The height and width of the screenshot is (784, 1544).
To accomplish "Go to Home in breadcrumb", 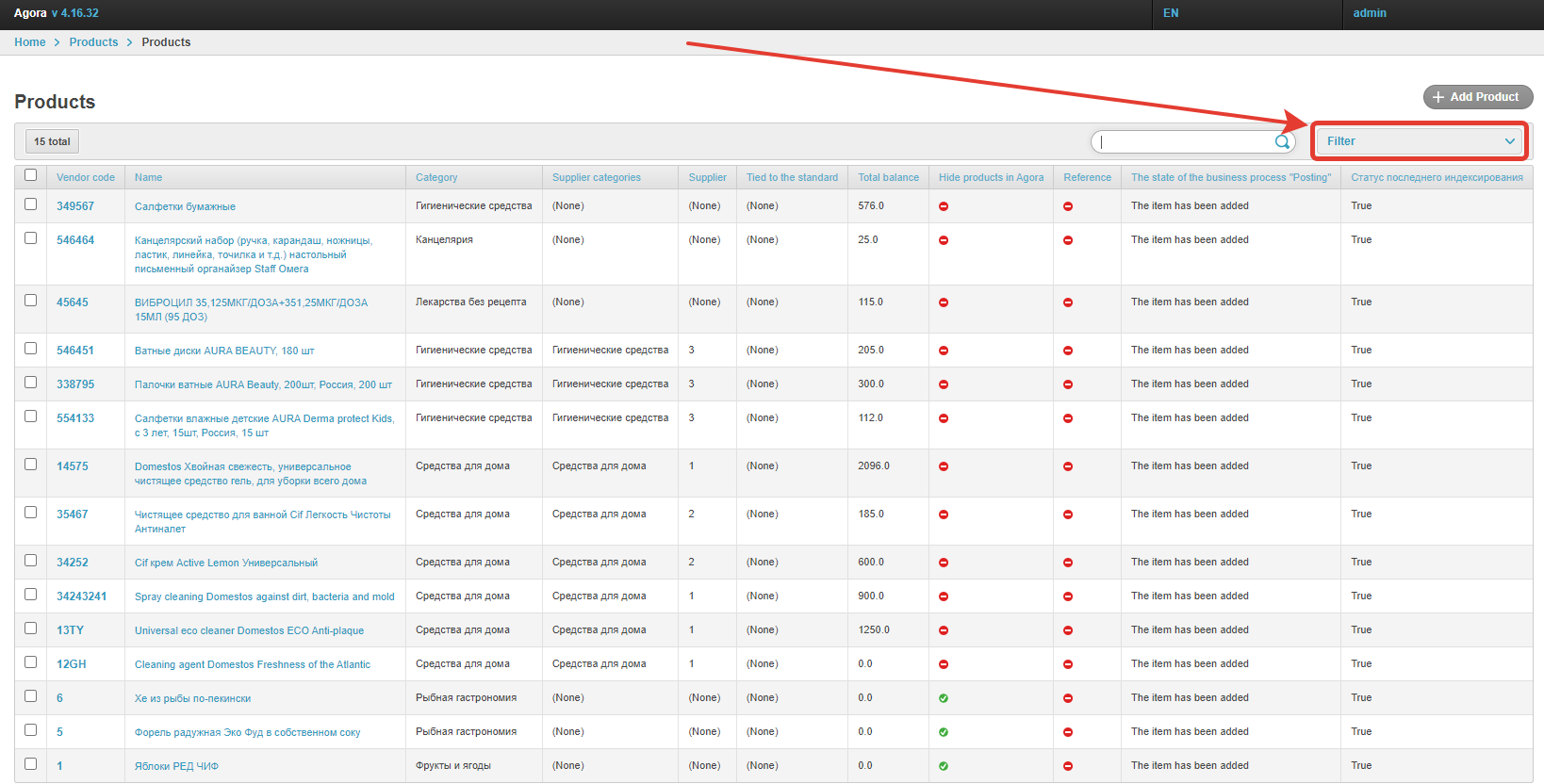I will click(30, 42).
